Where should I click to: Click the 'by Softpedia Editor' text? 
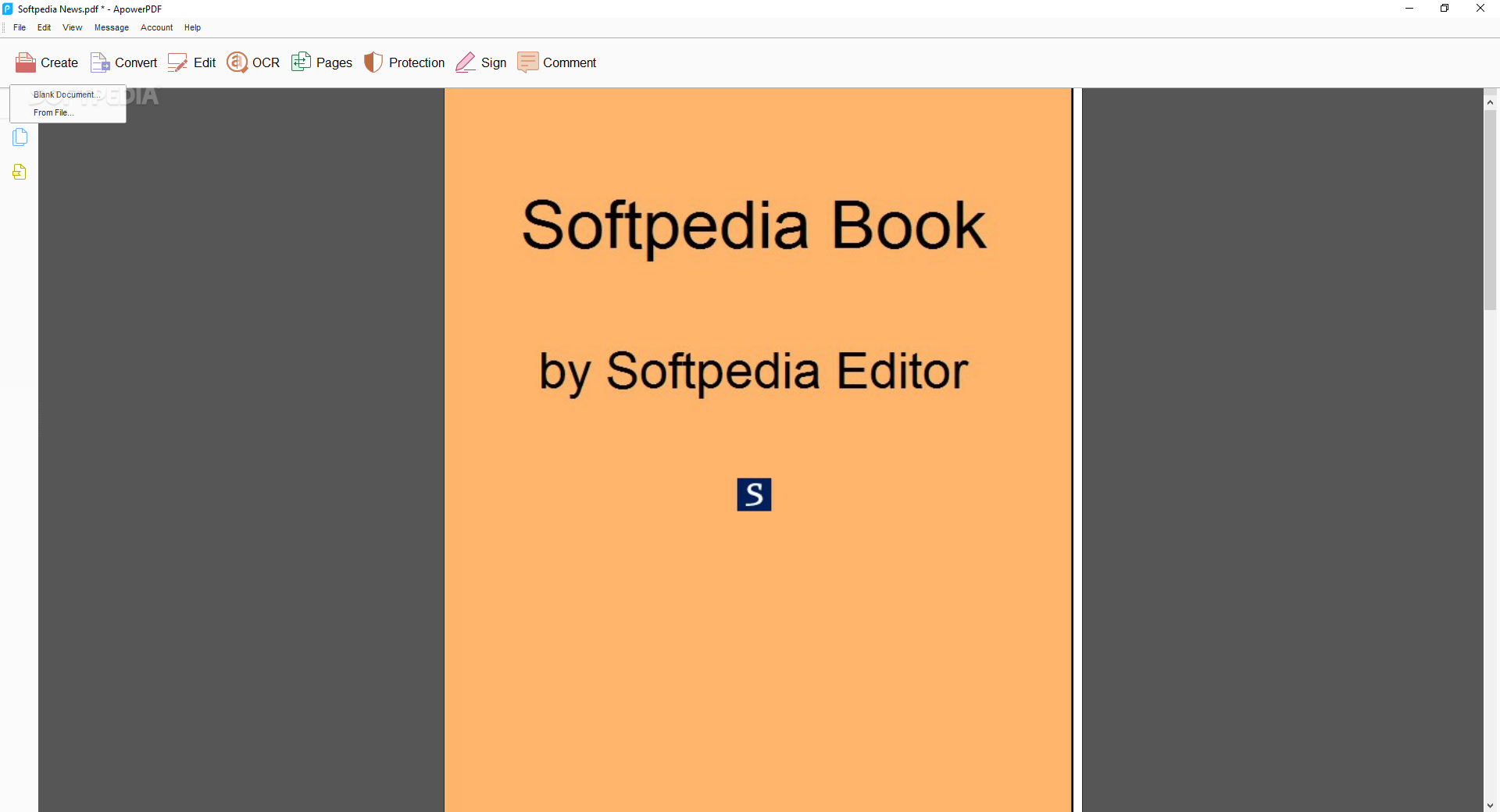coord(754,372)
